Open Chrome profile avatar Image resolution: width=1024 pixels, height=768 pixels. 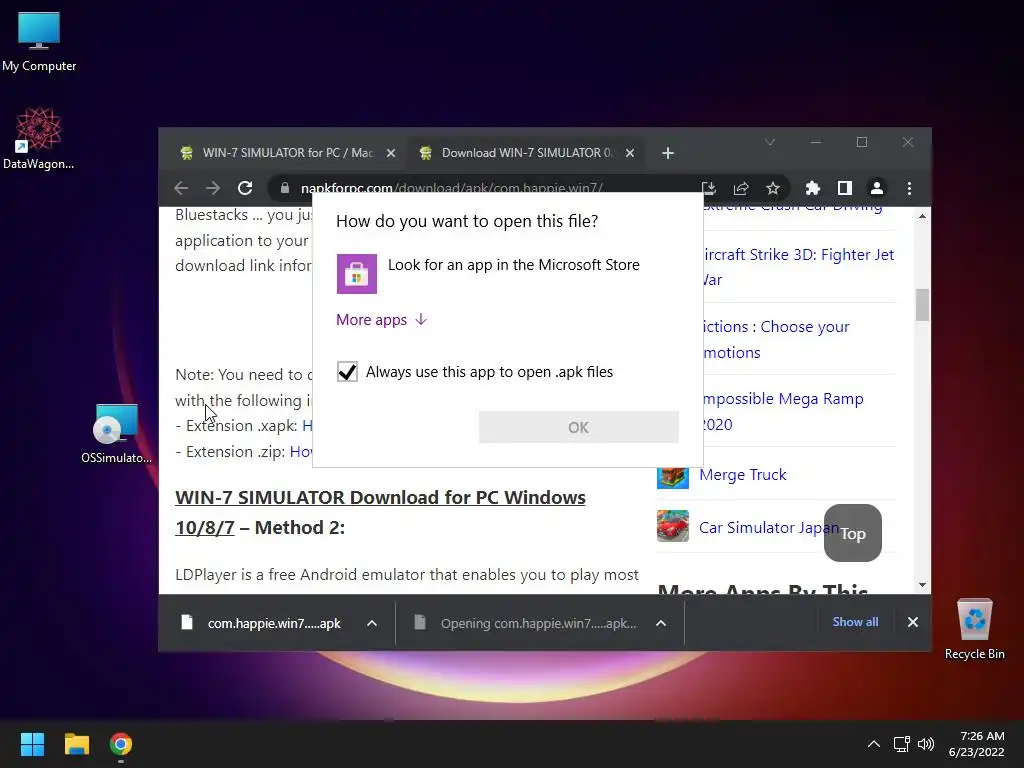(x=876, y=188)
